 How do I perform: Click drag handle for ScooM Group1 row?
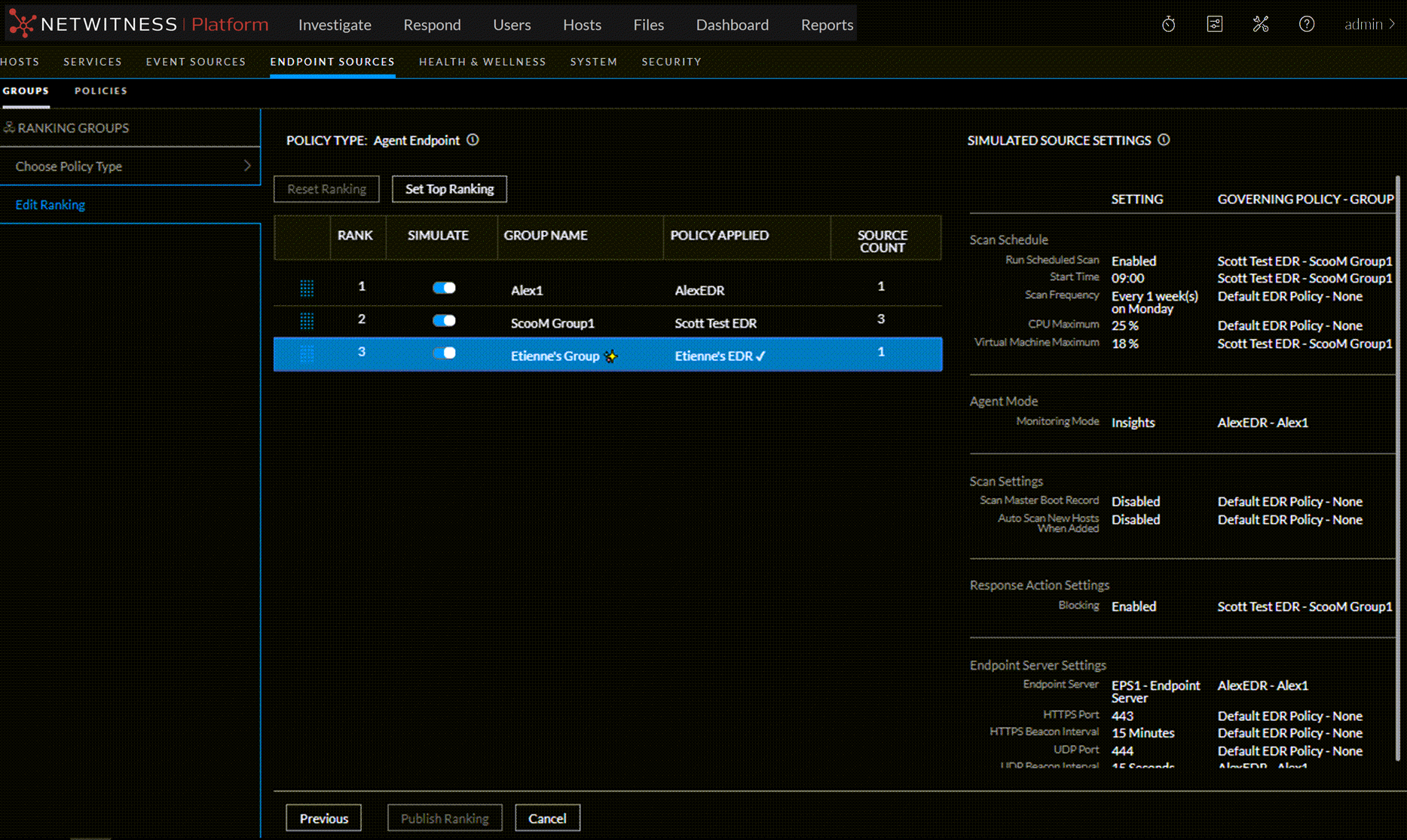(307, 321)
